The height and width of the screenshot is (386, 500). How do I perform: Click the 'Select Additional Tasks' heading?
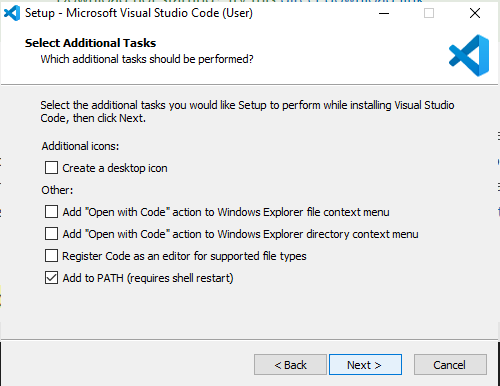(x=90, y=43)
